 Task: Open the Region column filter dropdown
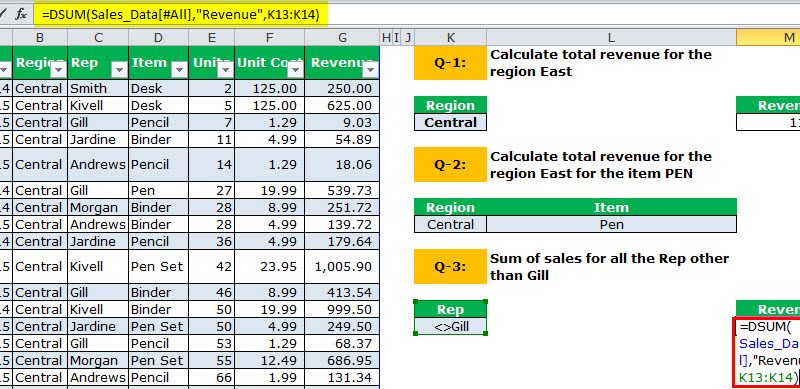59,69
